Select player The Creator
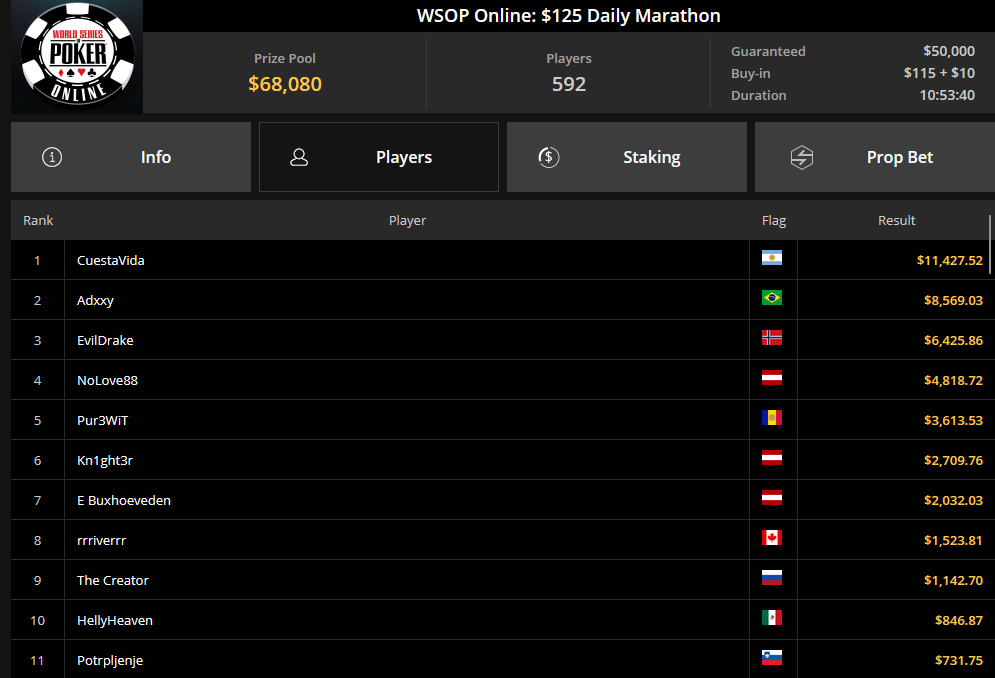The image size is (995, 678). pos(113,580)
